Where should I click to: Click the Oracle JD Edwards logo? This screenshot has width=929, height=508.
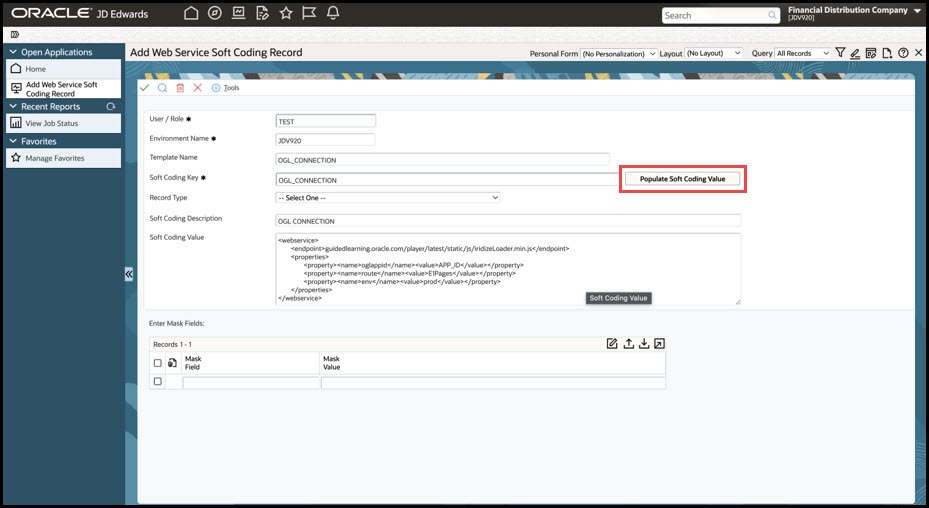(x=79, y=13)
